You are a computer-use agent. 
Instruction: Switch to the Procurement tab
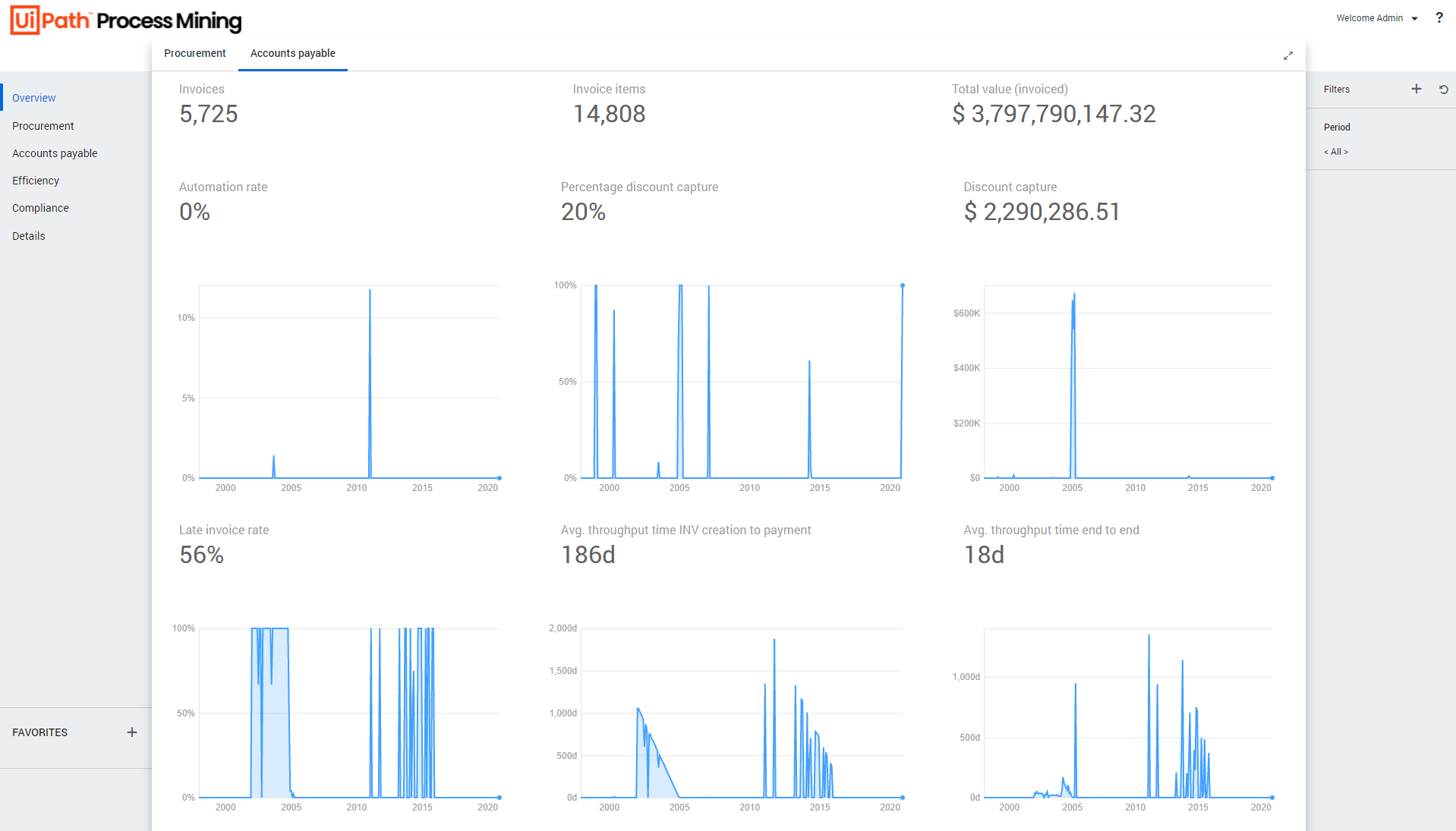(x=194, y=53)
